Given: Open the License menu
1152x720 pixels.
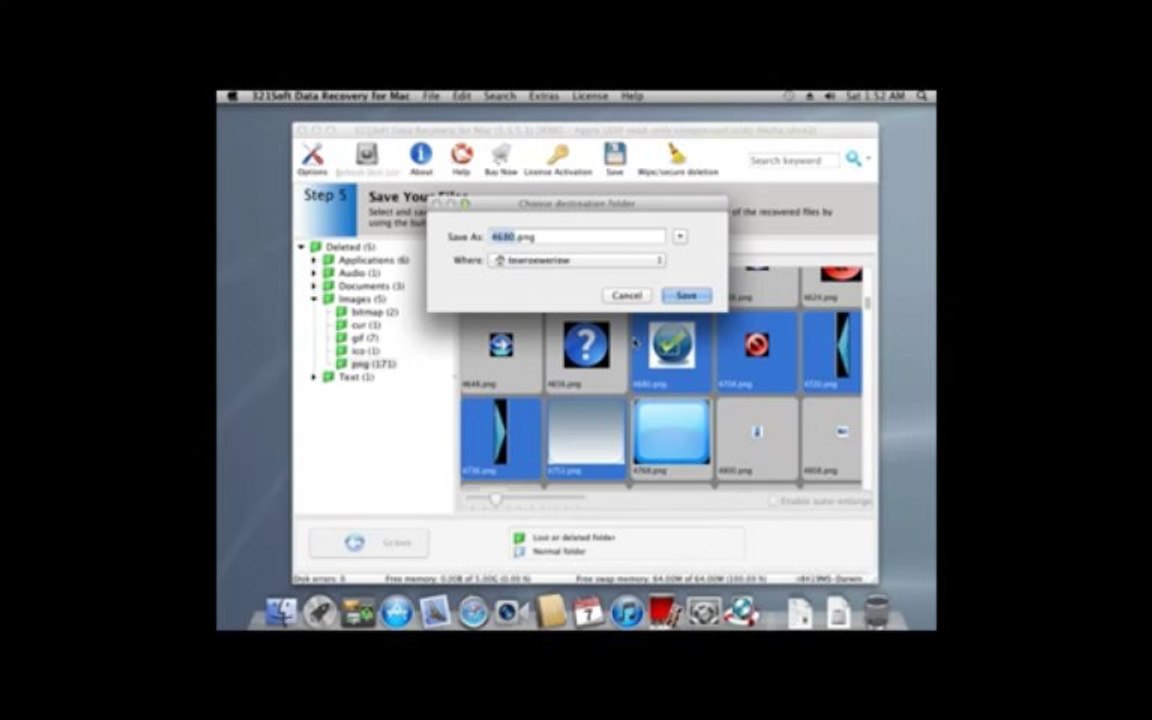Looking at the screenshot, I should click(590, 96).
